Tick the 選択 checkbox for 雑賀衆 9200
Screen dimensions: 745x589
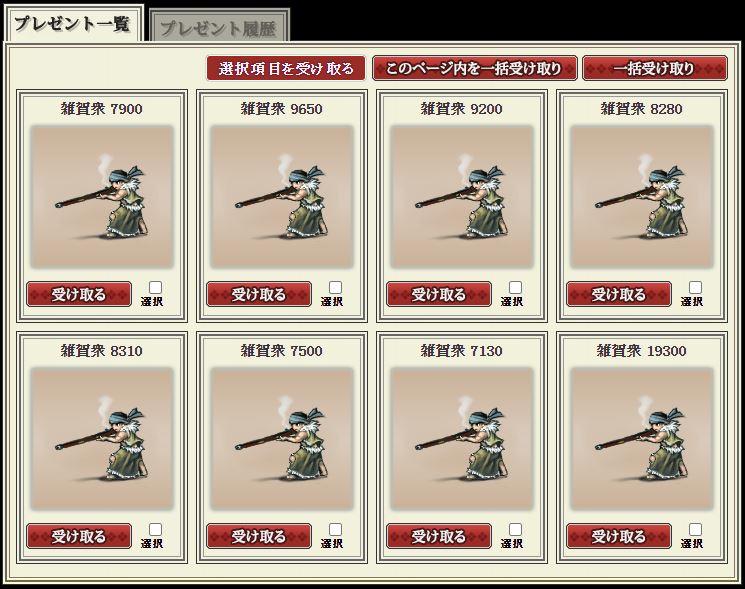tap(516, 287)
